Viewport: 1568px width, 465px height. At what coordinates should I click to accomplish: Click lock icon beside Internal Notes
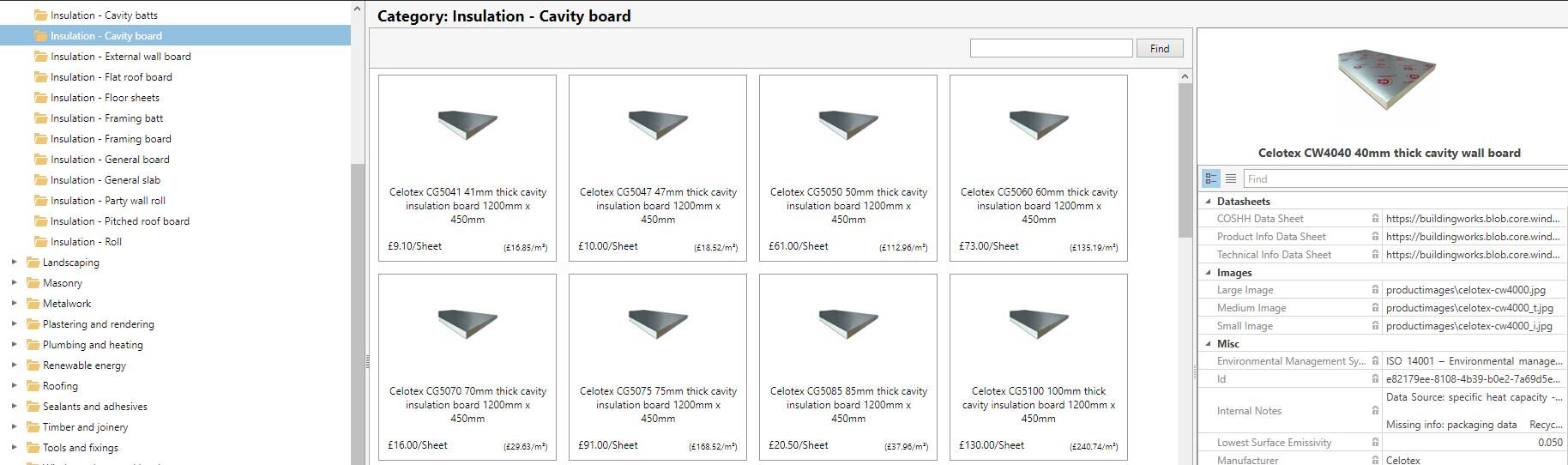click(1375, 411)
